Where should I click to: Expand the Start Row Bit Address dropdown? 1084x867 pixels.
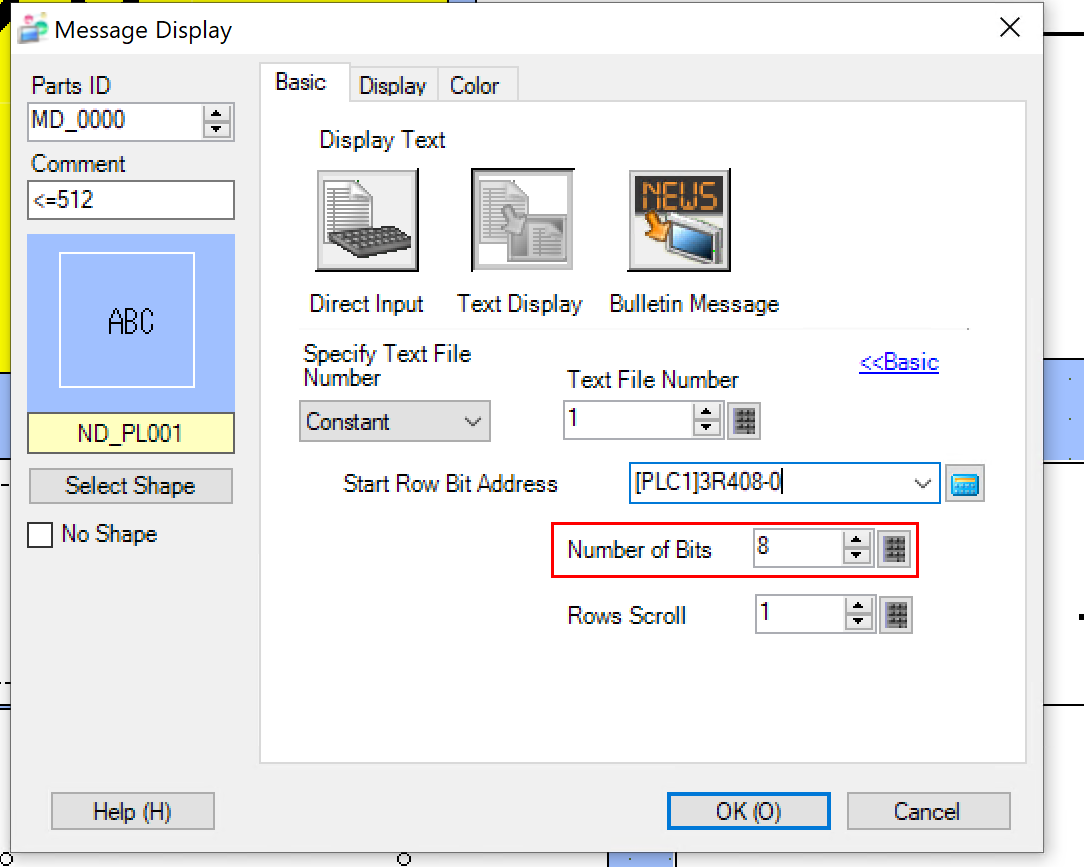tap(922, 484)
